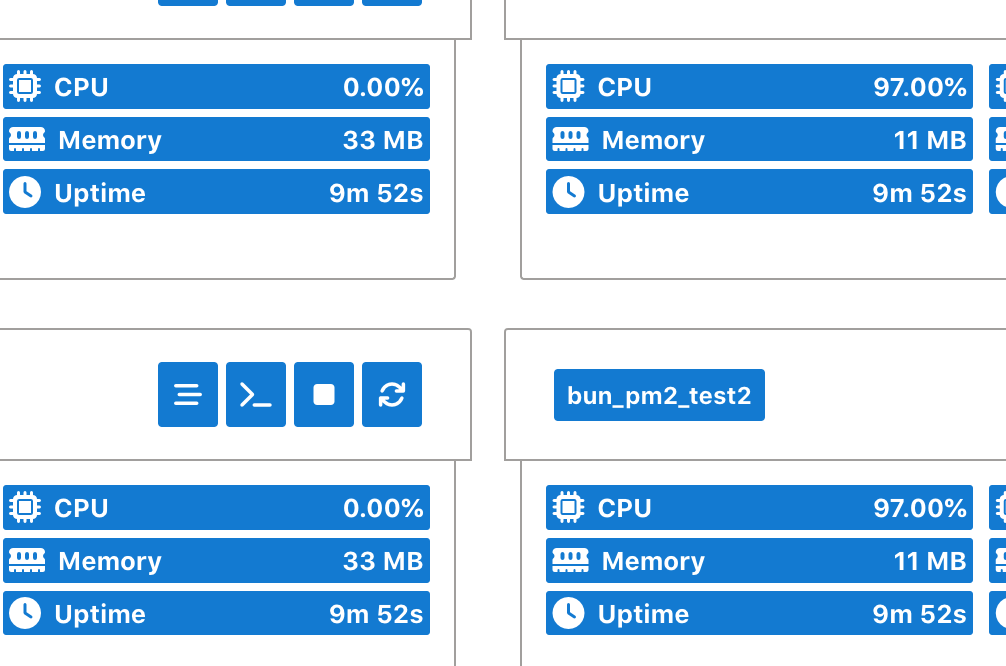
Task: Select the bun_pm2_test2 process name button
Action: coord(658,394)
